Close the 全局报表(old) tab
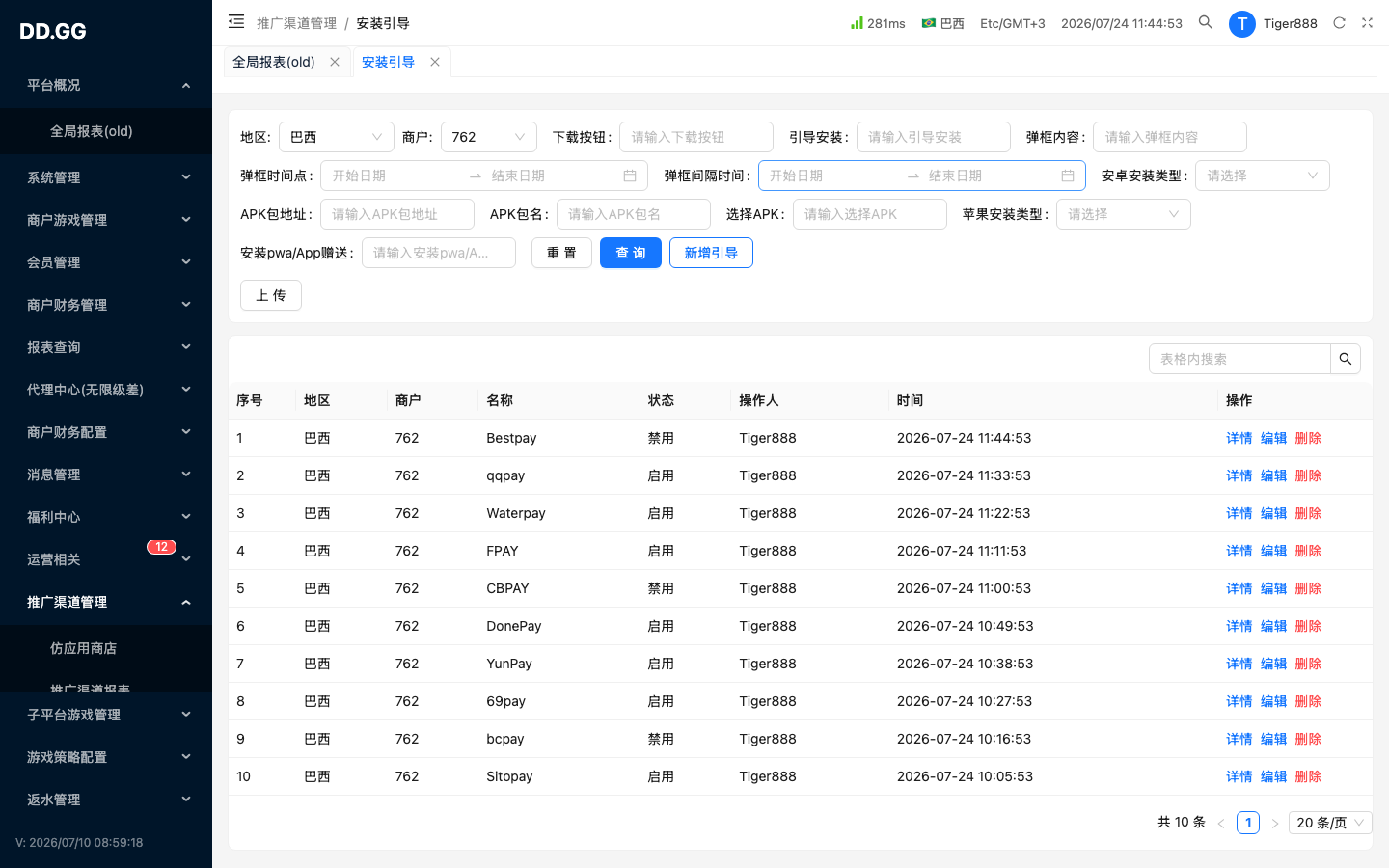Screen dimensions: 1389x868 335,62
